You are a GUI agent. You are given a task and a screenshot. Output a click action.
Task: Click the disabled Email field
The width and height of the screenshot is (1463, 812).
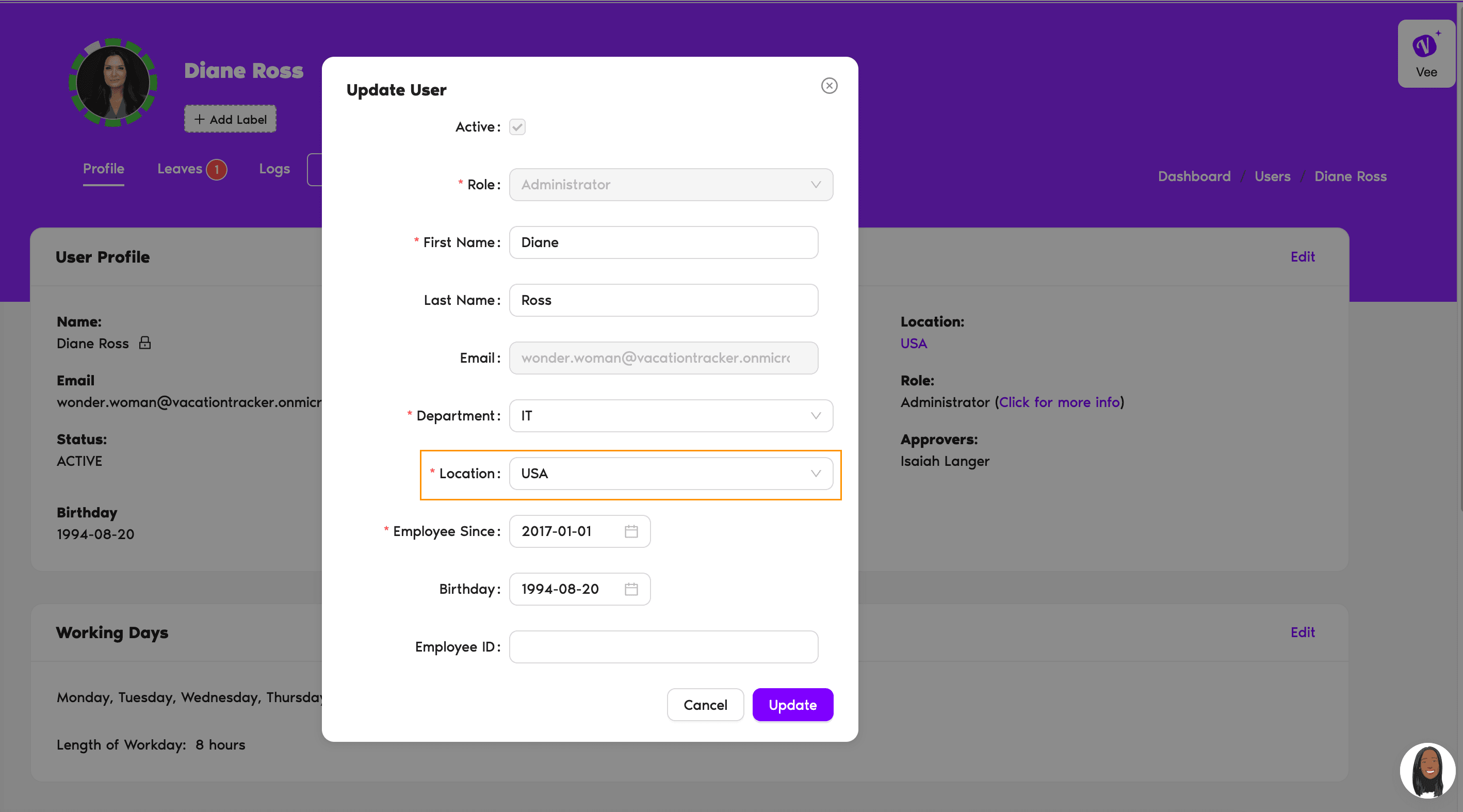(x=663, y=358)
